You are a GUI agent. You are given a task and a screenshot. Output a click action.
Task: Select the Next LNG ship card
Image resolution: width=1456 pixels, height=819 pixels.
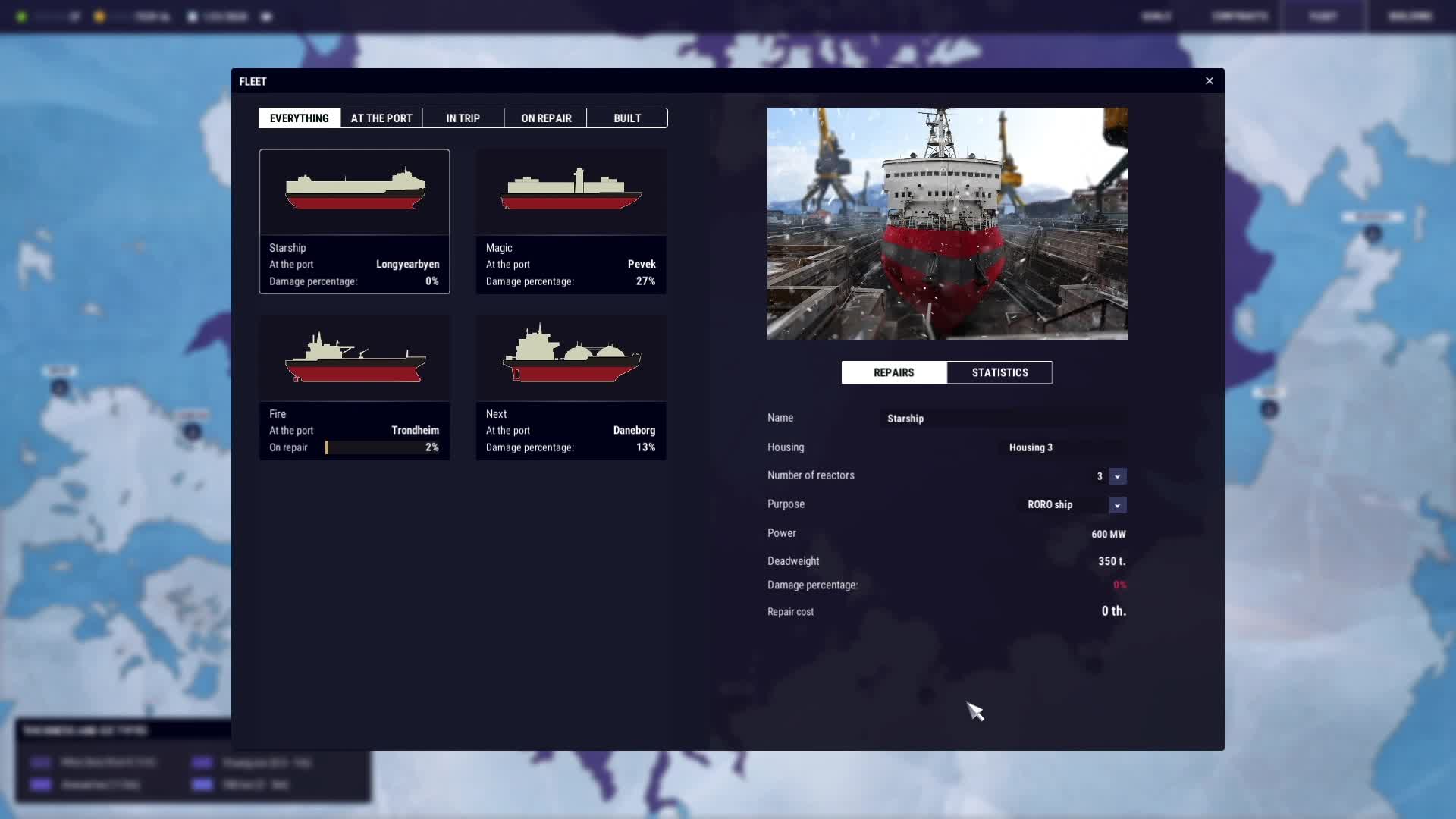[x=571, y=358]
